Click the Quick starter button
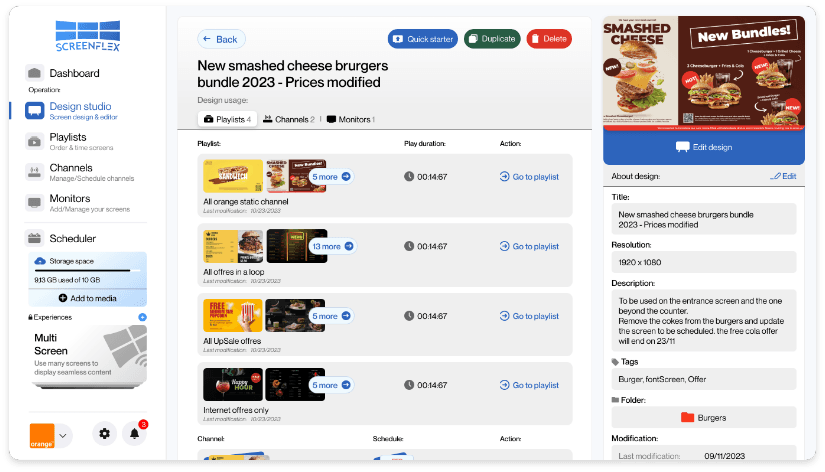The width and height of the screenshot is (825, 472). tap(423, 39)
